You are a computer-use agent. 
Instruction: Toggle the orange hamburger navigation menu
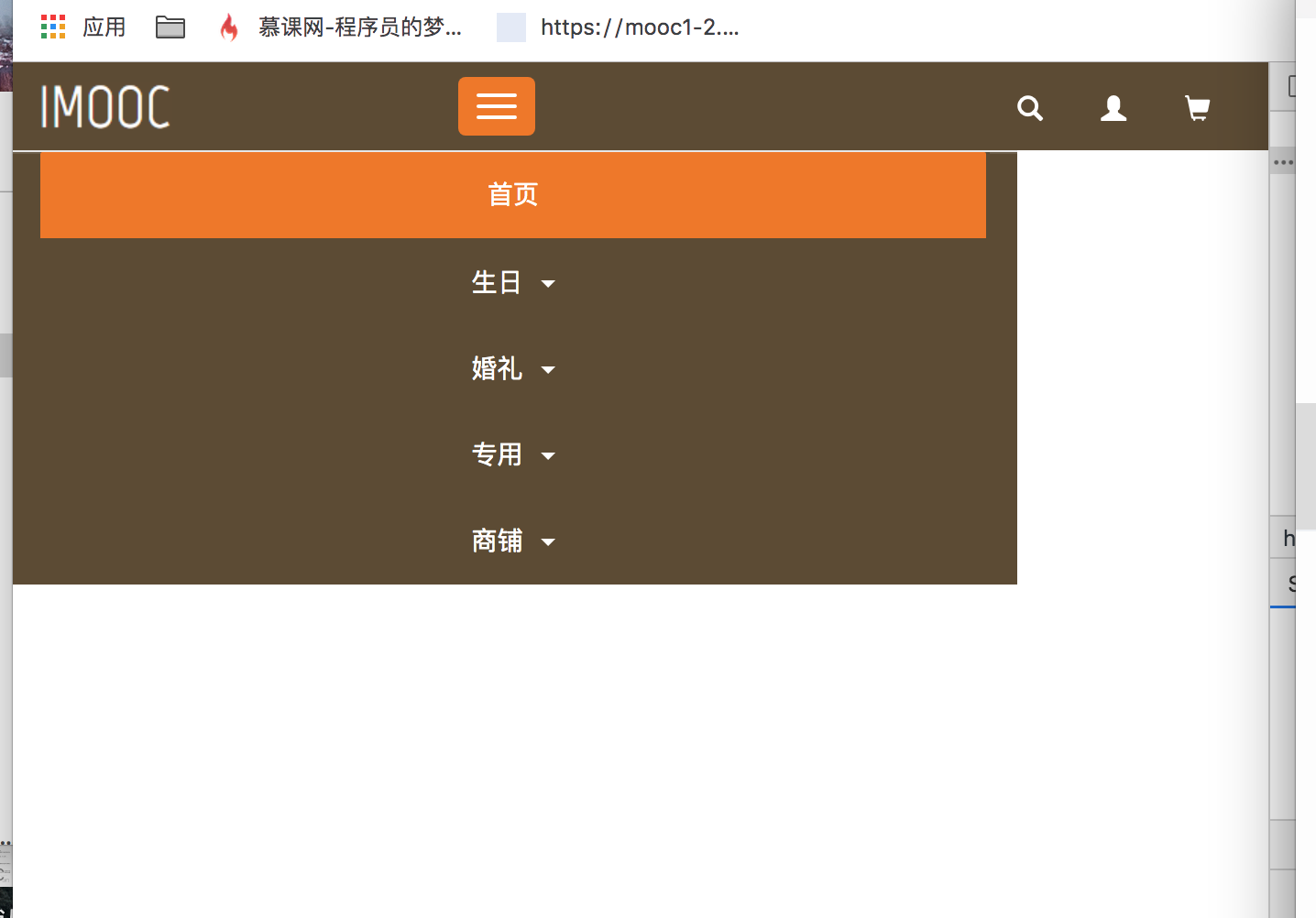click(x=496, y=106)
